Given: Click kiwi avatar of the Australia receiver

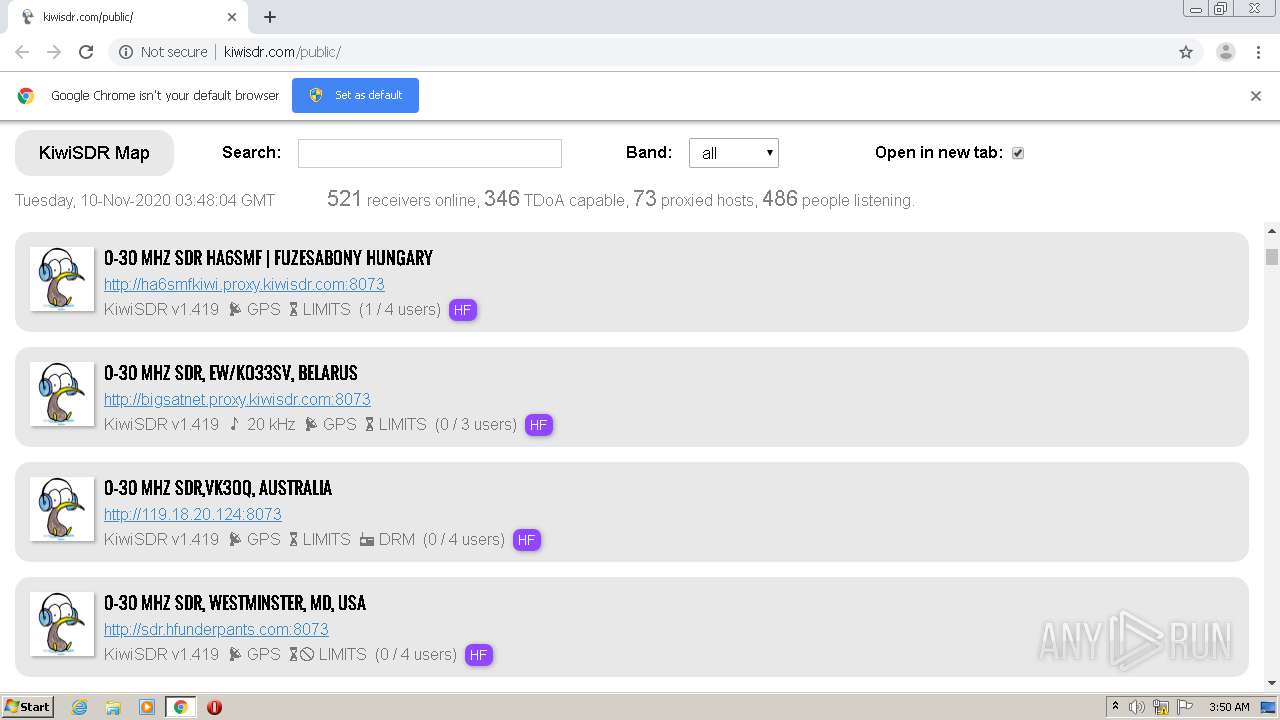Looking at the screenshot, I should (x=62, y=509).
